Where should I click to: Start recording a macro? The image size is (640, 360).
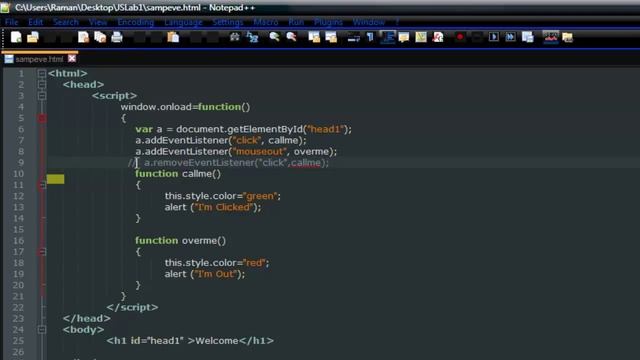tap(460, 37)
